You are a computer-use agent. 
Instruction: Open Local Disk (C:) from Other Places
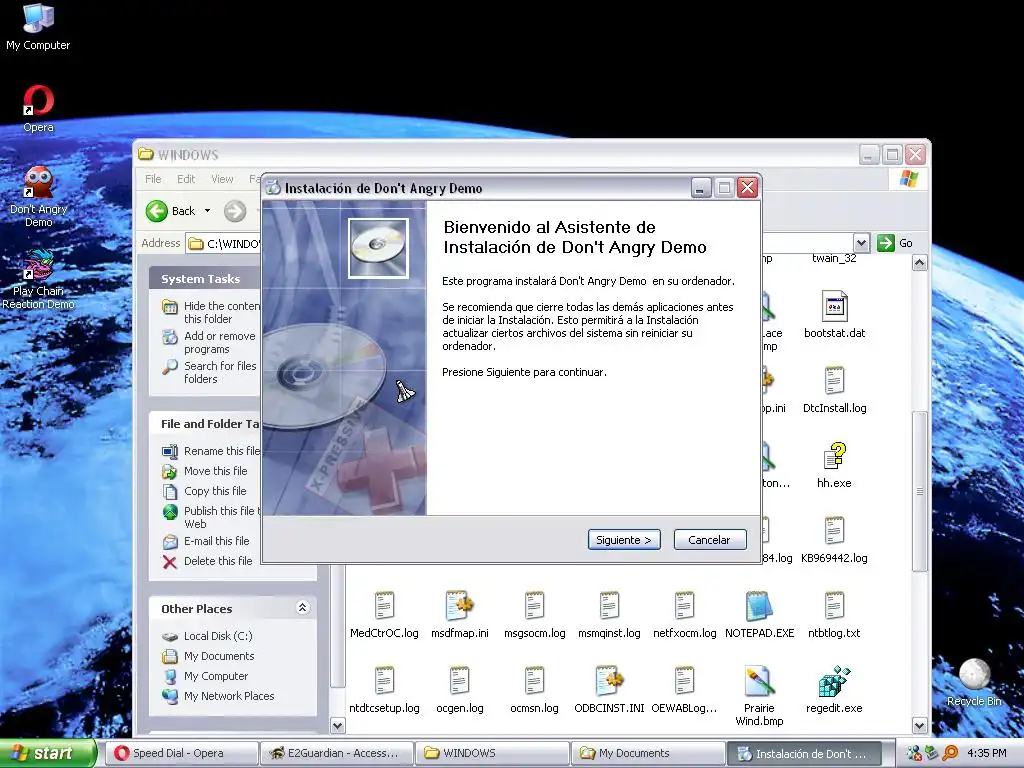(208, 636)
